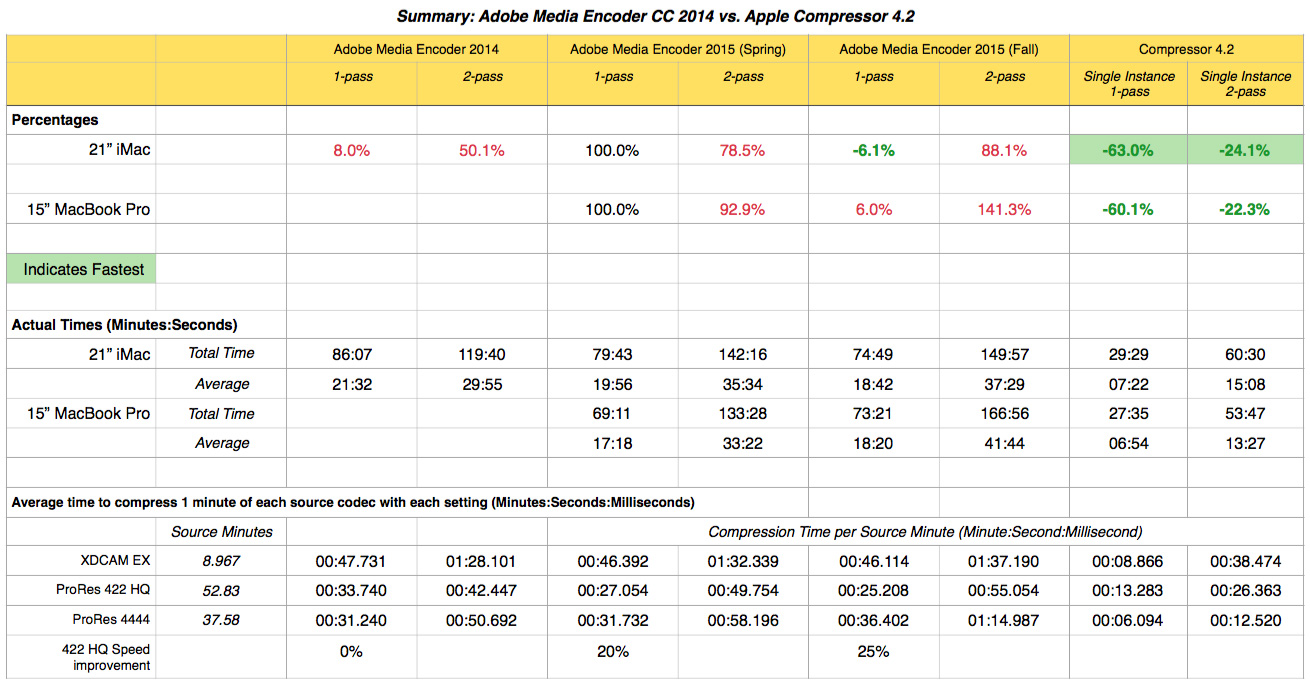1310x686 pixels.
Task: Click the '29:29' Compressor time cell
Action: pyautogui.click(x=1128, y=354)
